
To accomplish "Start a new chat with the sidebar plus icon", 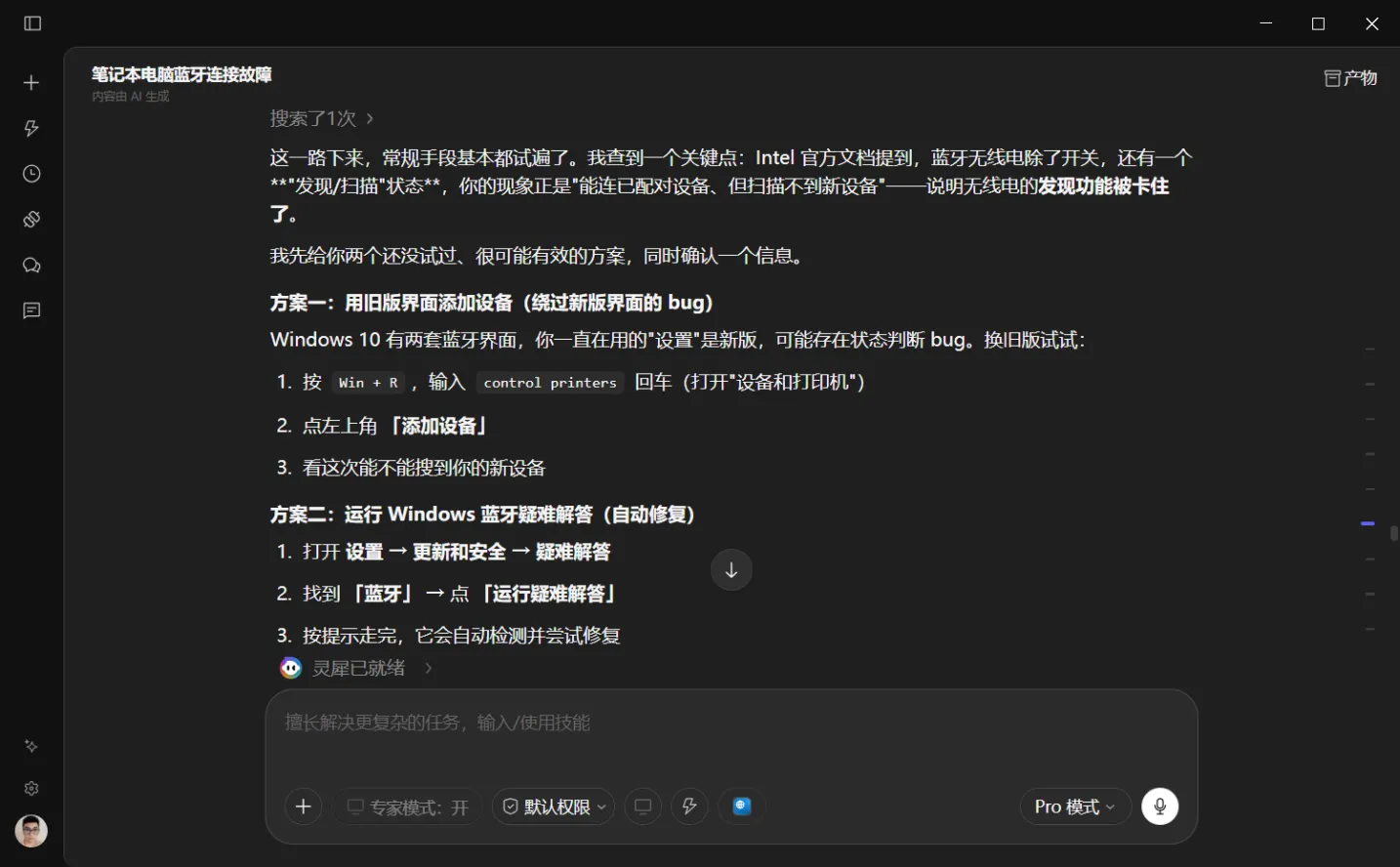I will tap(31, 83).
